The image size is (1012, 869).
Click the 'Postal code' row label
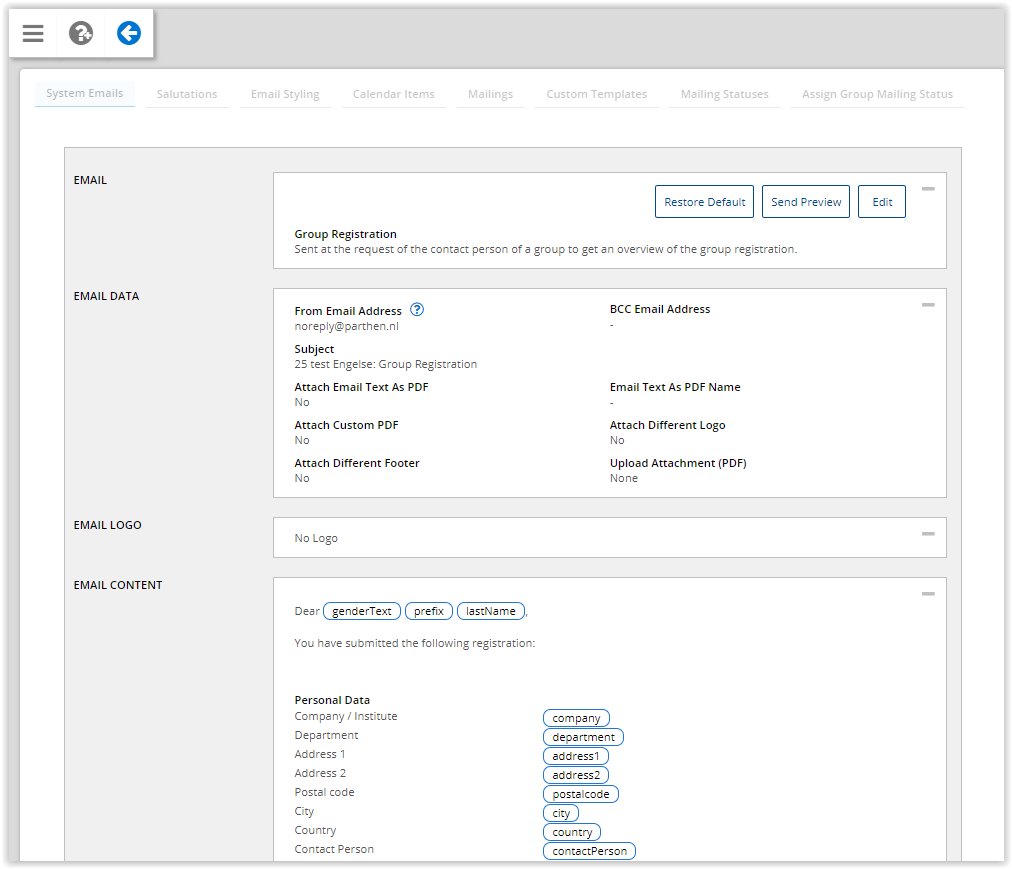click(x=324, y=792)
